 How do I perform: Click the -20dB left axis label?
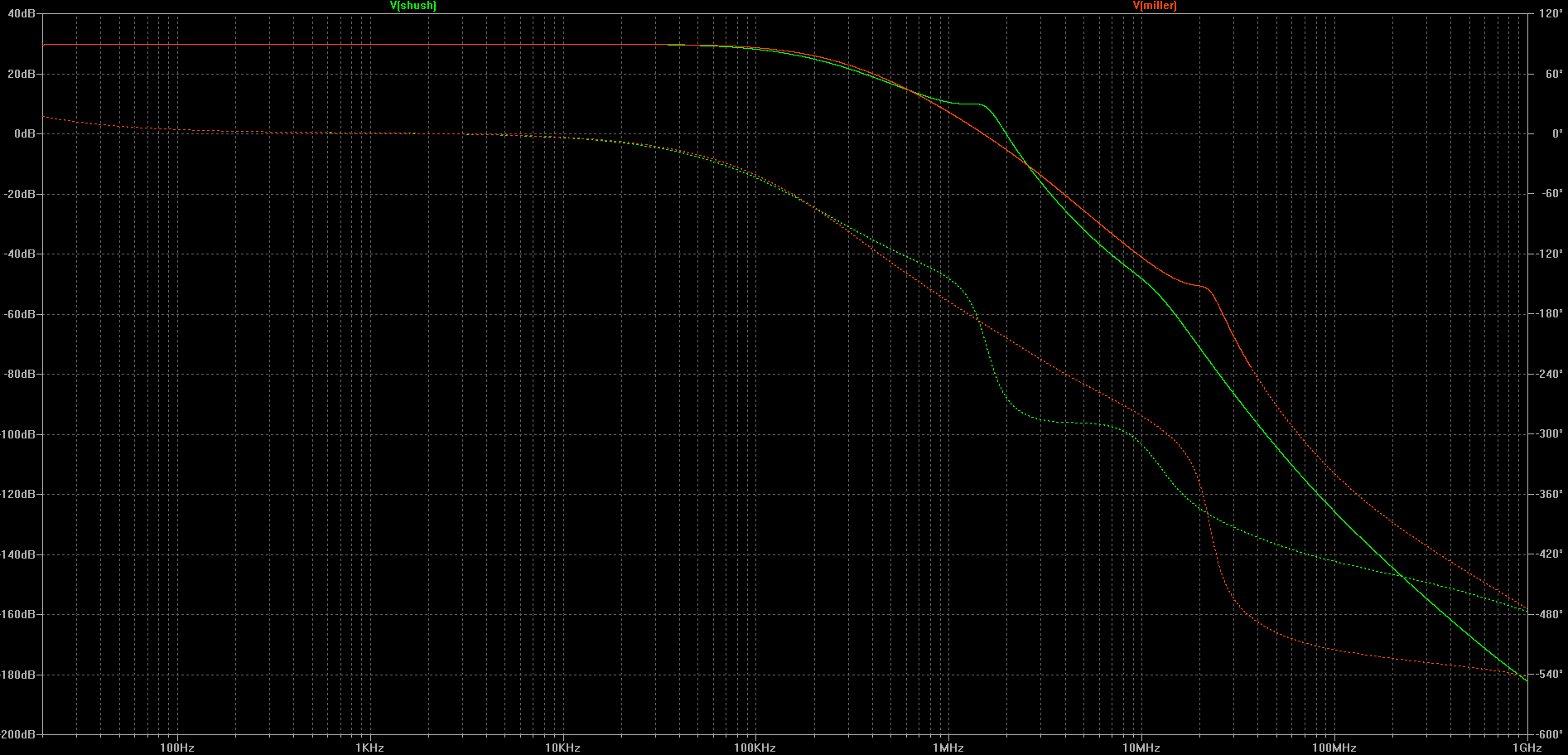point(19,194)
